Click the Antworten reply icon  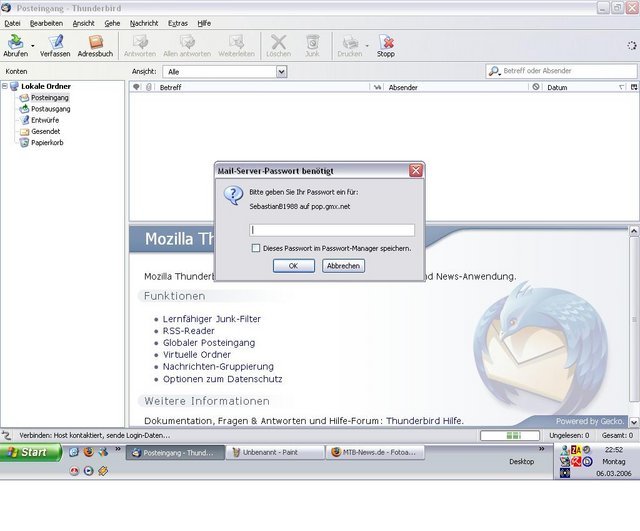point(140,46)
